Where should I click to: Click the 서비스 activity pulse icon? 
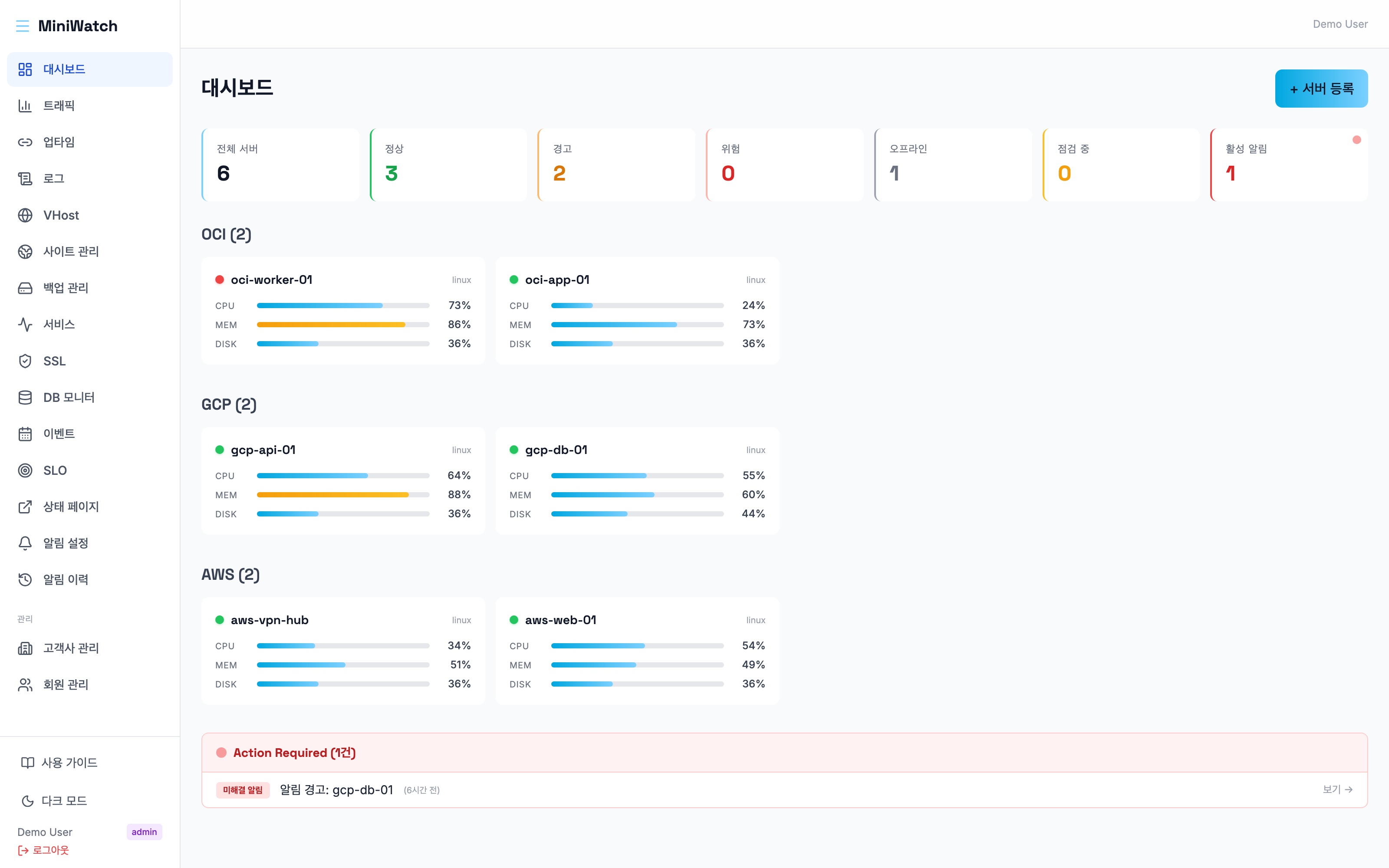point(25,324)
